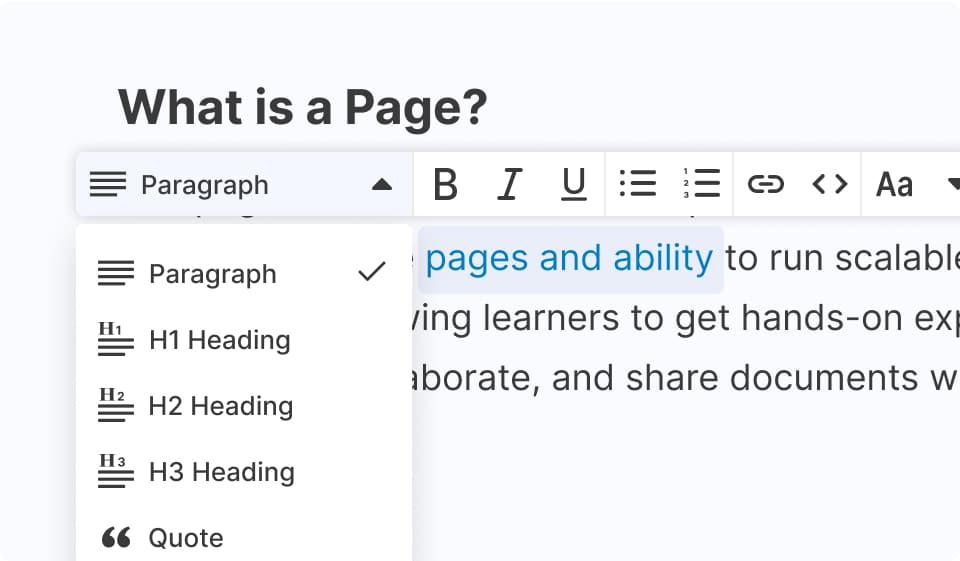Click the highlighted "pages and ability" link
Image resolution: width=960 pixels, height=561 pixels.
tap(569, 259)
